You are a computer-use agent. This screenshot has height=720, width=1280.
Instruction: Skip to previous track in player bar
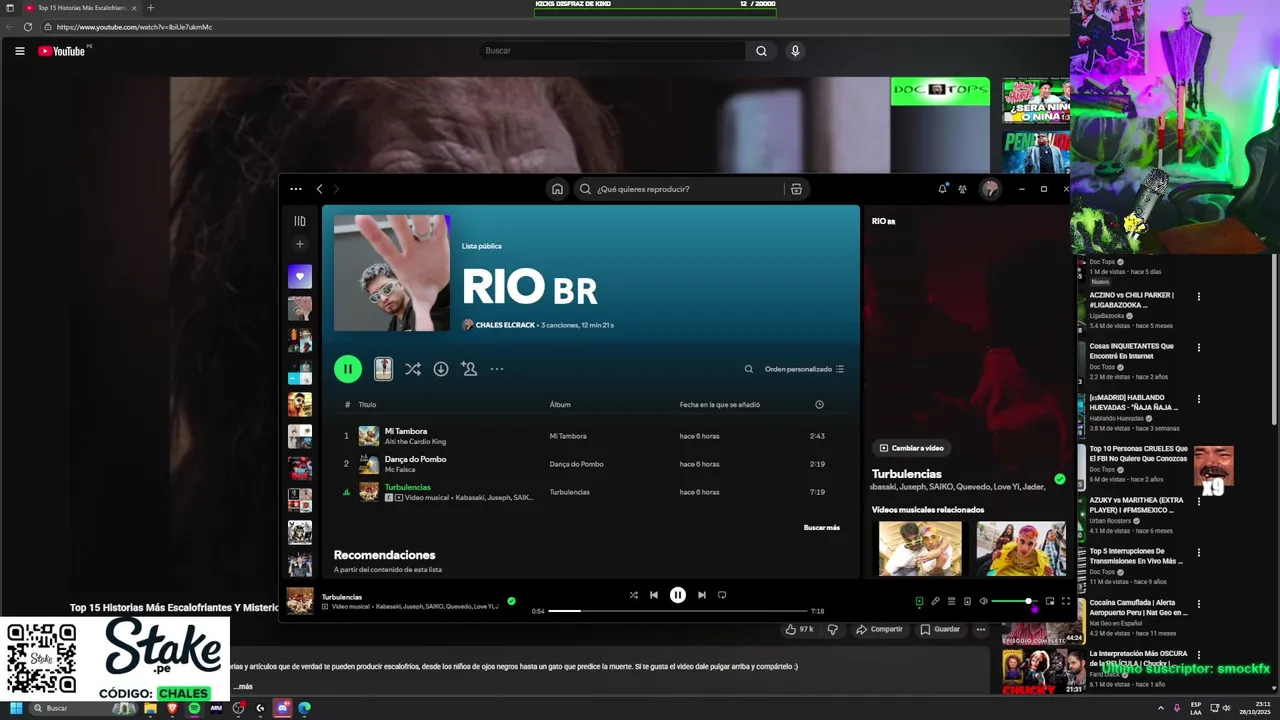(x=654, y=595)
